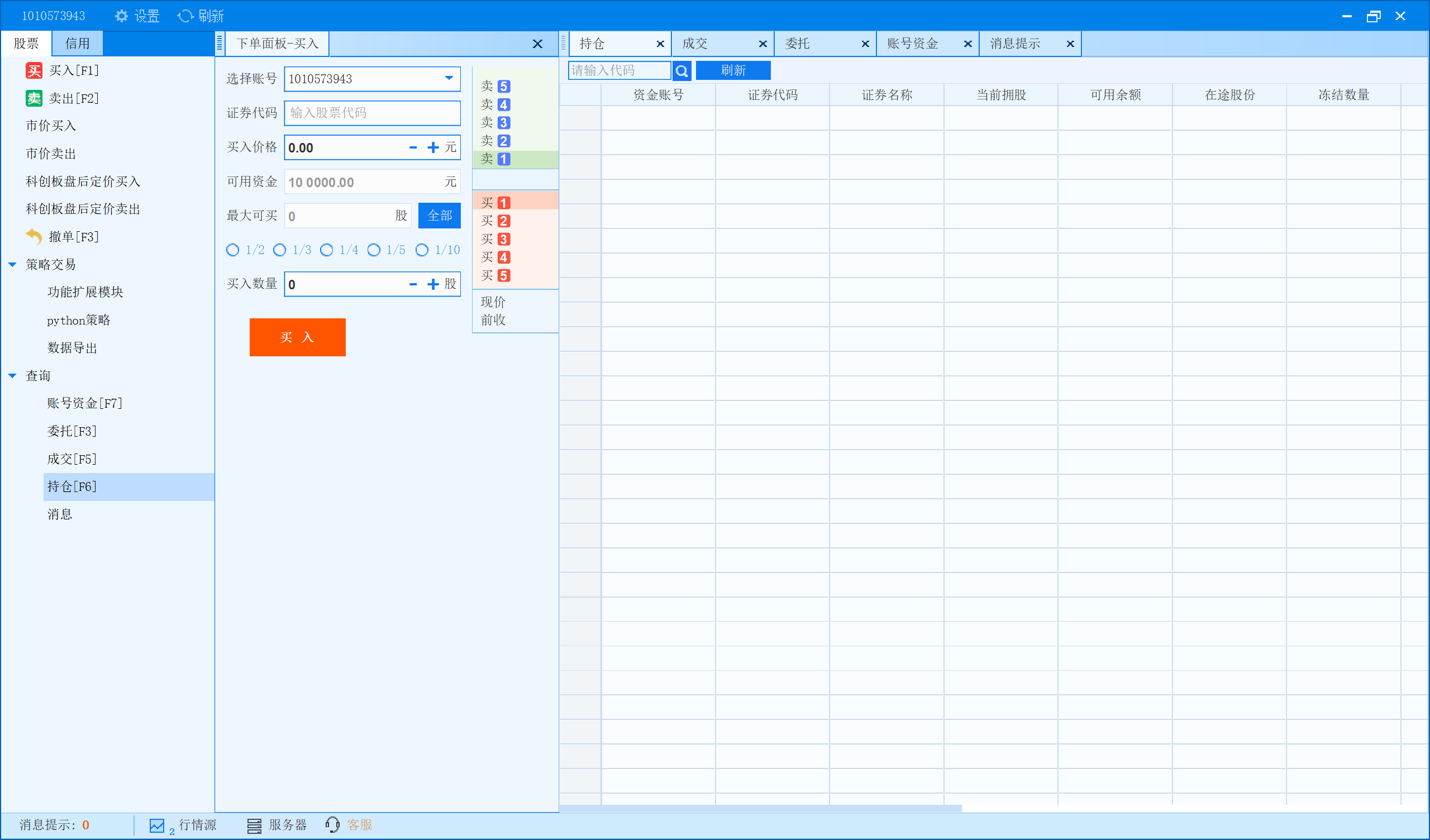Screen dimensions: 1430x840
Task: Click the horizontal scrollbar under the table
Action: click(x=760, y=808)
